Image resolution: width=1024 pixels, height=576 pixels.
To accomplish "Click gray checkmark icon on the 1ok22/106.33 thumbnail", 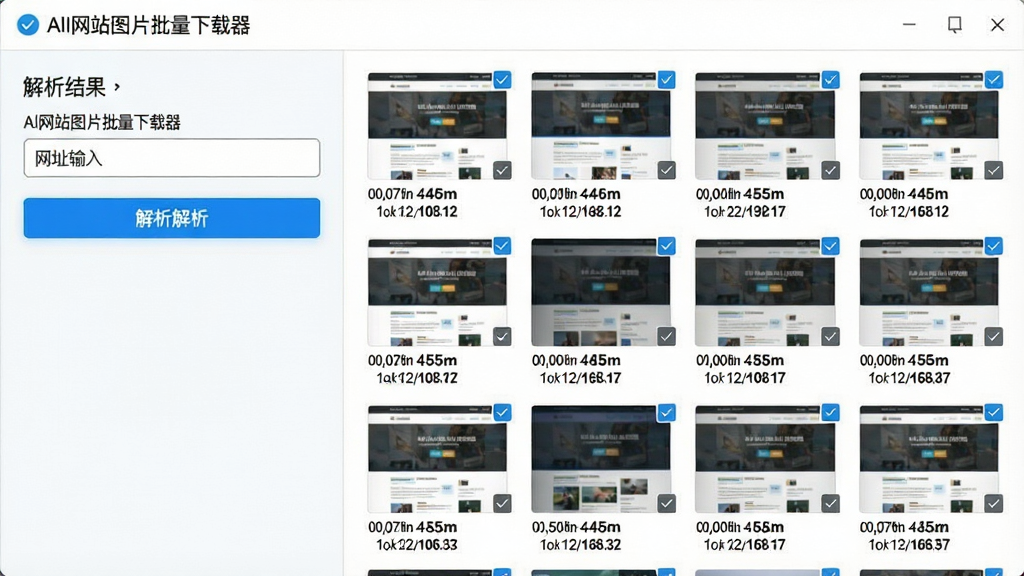I will point(502,504).
